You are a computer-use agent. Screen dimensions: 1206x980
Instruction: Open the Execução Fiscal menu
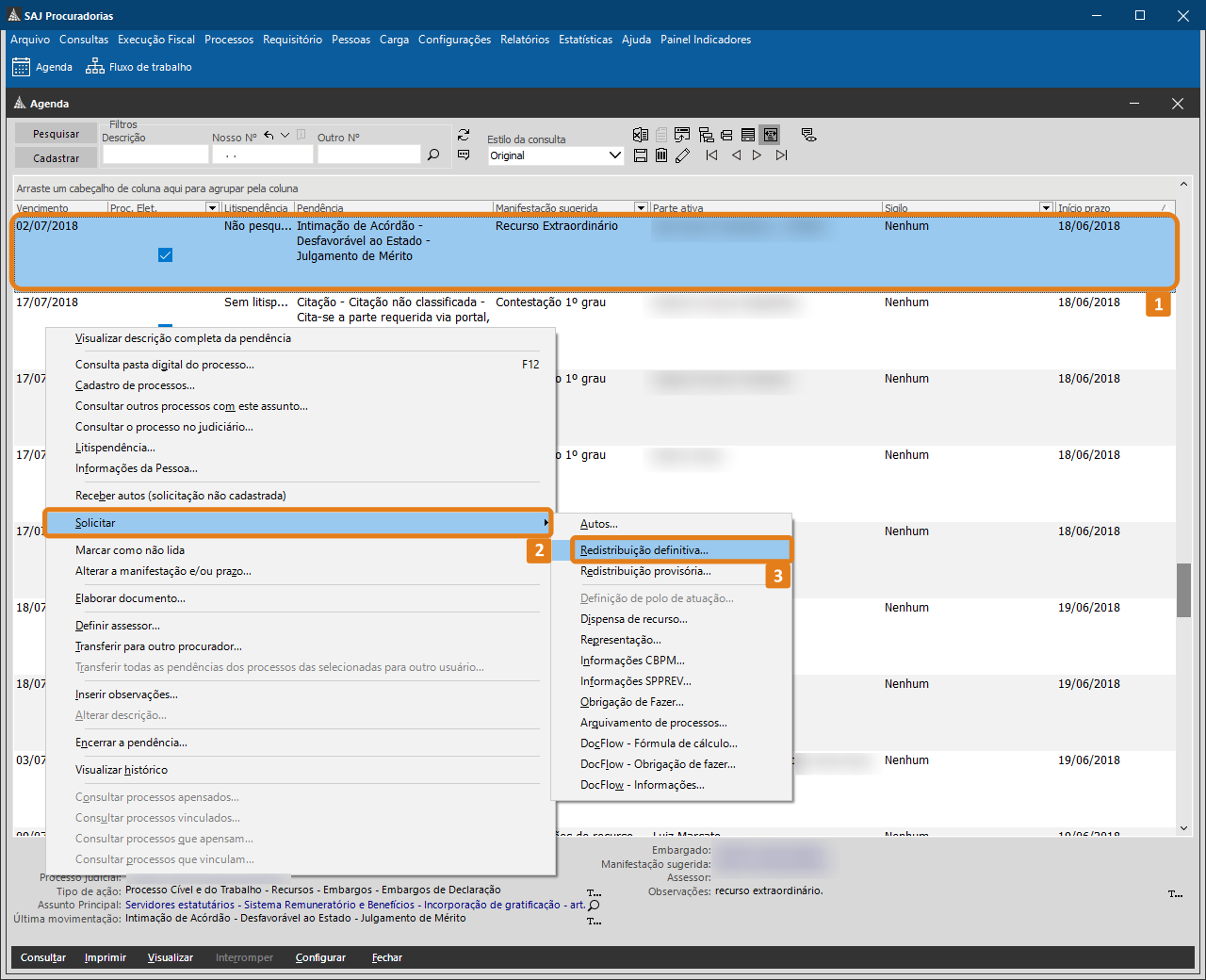(156, 40)
